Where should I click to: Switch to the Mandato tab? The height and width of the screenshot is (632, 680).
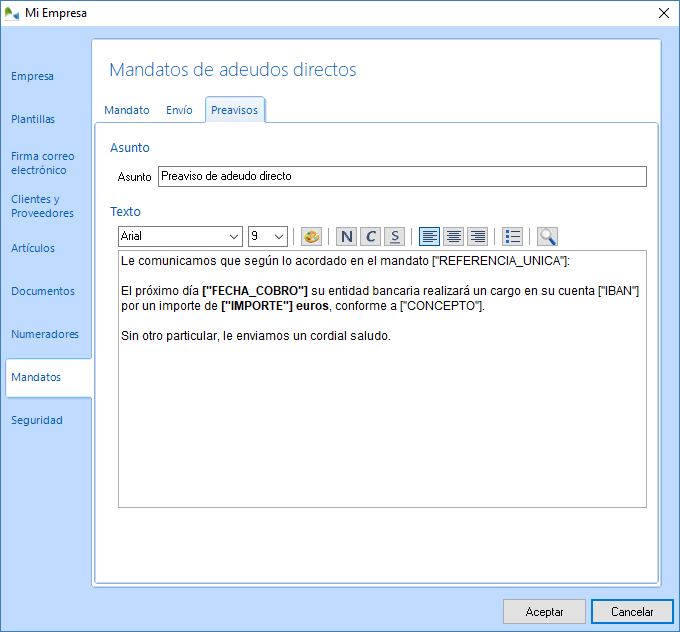(127, 111)
